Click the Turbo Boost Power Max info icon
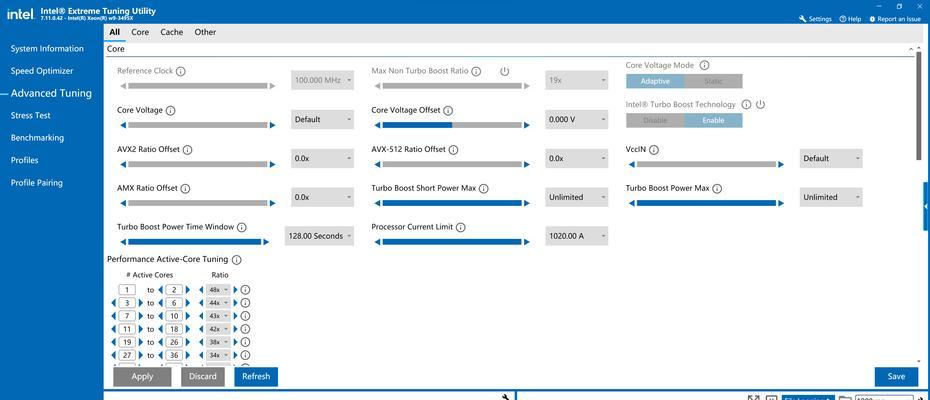930x400 pixels. click(716, 189)
